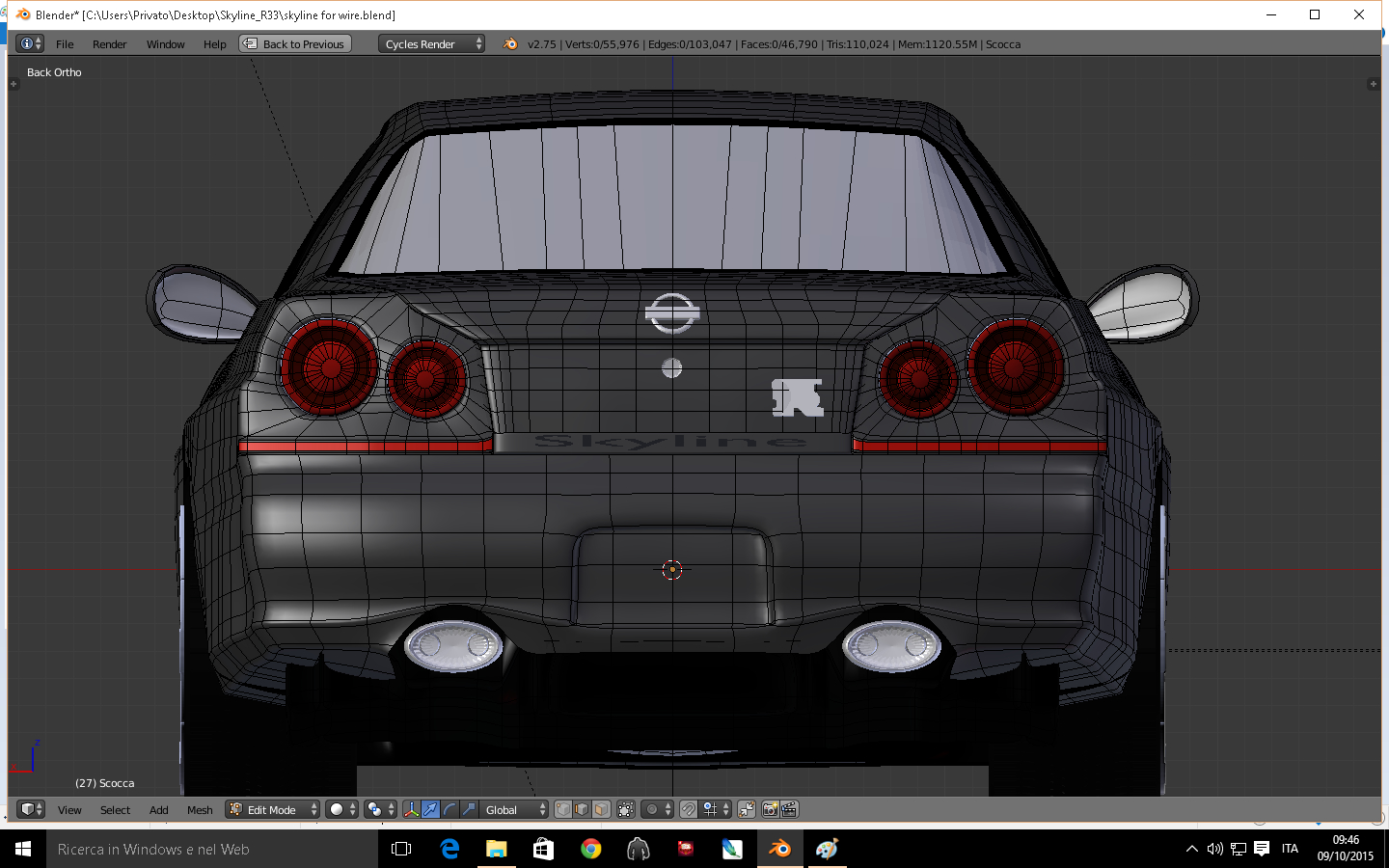Screen dimensions: 1389x868
Task: Open the snap element type dropdown
Action: (716, 809)
